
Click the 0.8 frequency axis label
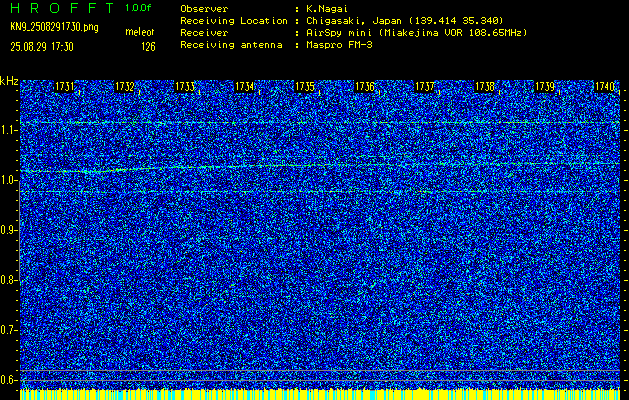(x=8, y=280)
